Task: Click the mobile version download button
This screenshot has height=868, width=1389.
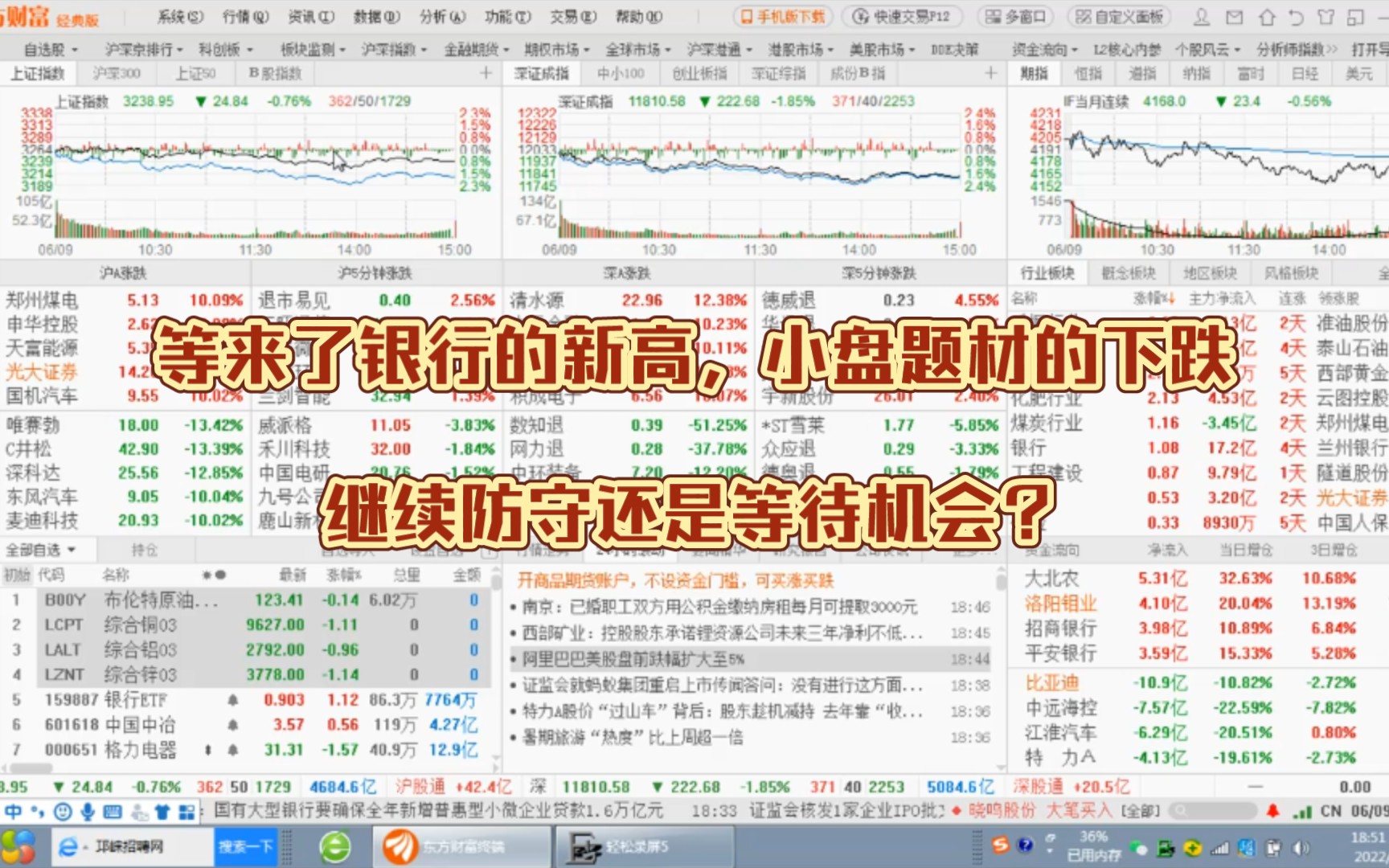Action: tap(783, 16)
